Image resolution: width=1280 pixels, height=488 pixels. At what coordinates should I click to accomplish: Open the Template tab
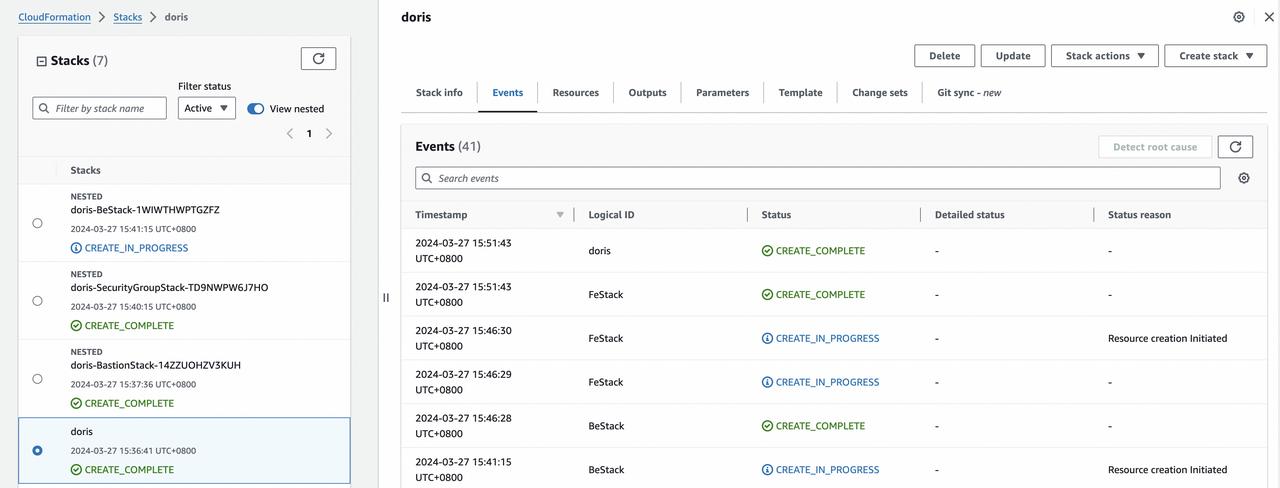[x=800, y=93]
